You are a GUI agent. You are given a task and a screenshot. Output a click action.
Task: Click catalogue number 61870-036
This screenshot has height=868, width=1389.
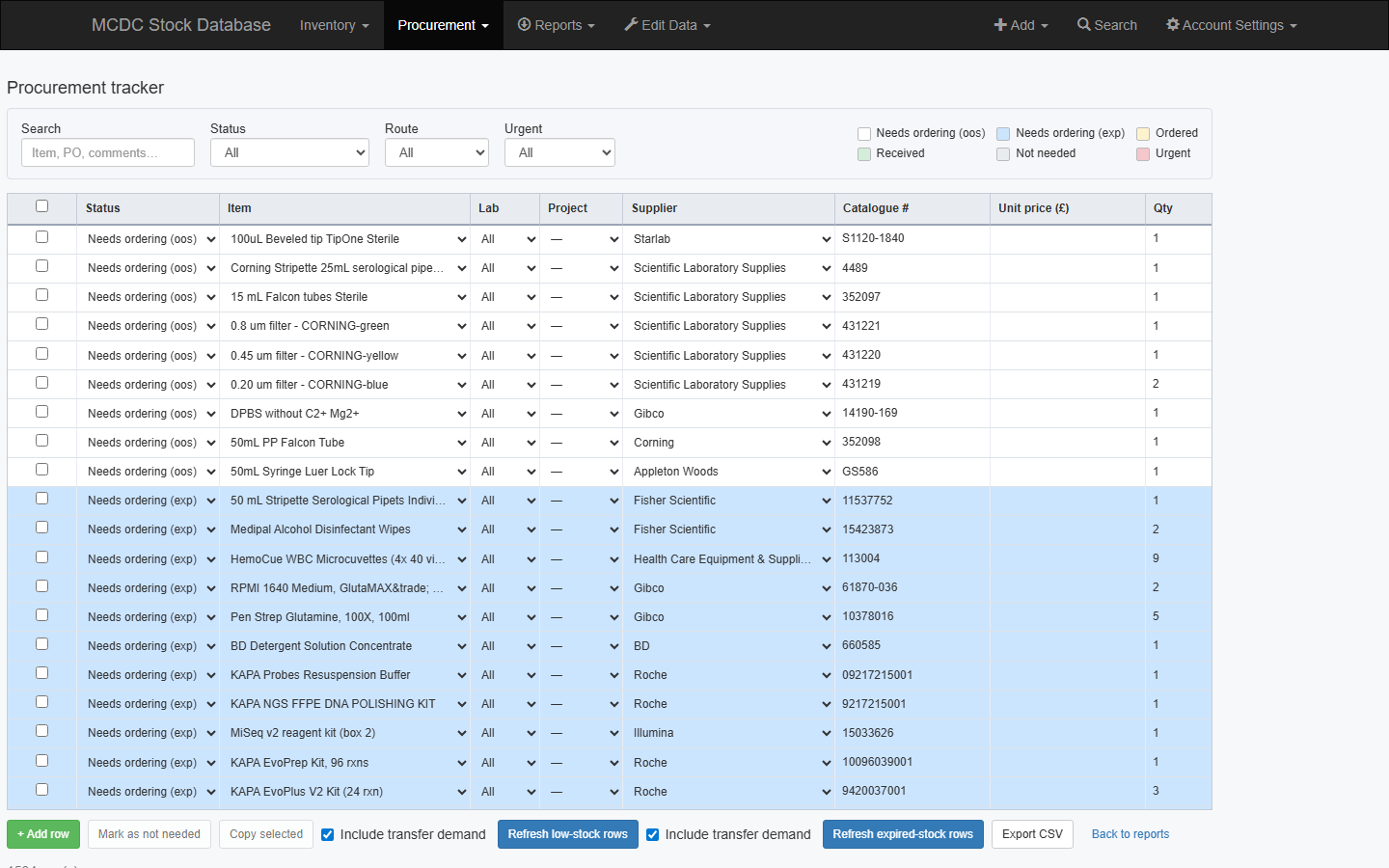click(x=870, y=587)
